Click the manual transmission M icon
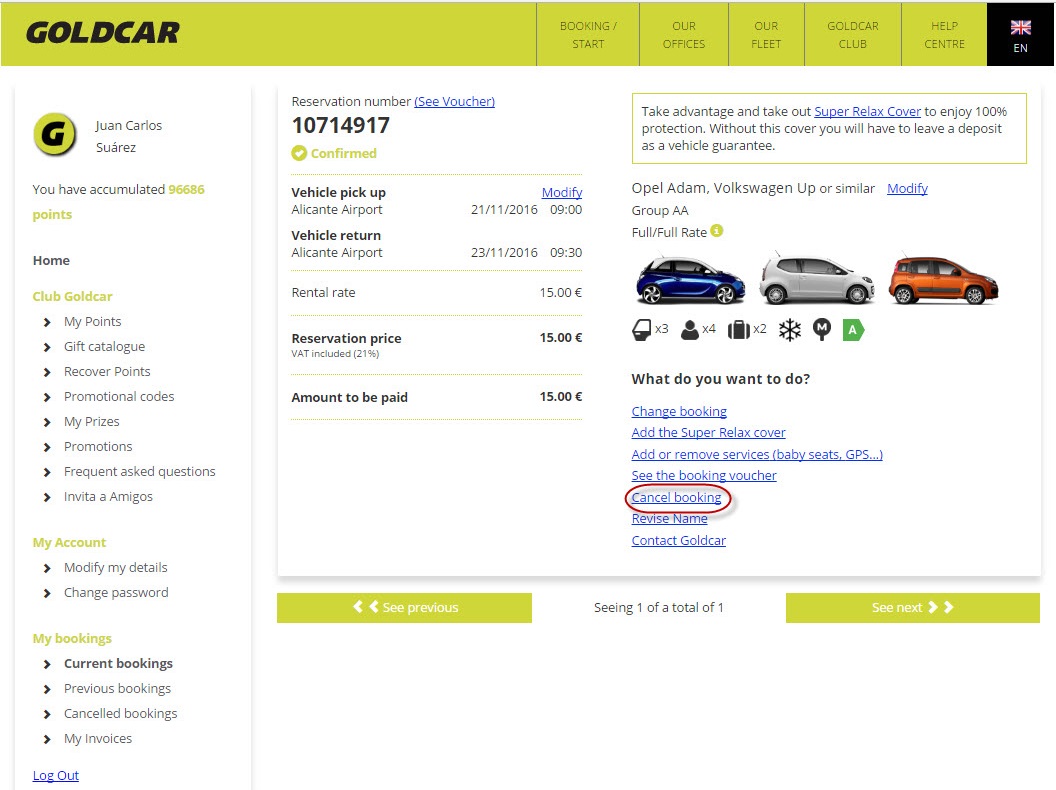 pos(822,329)
